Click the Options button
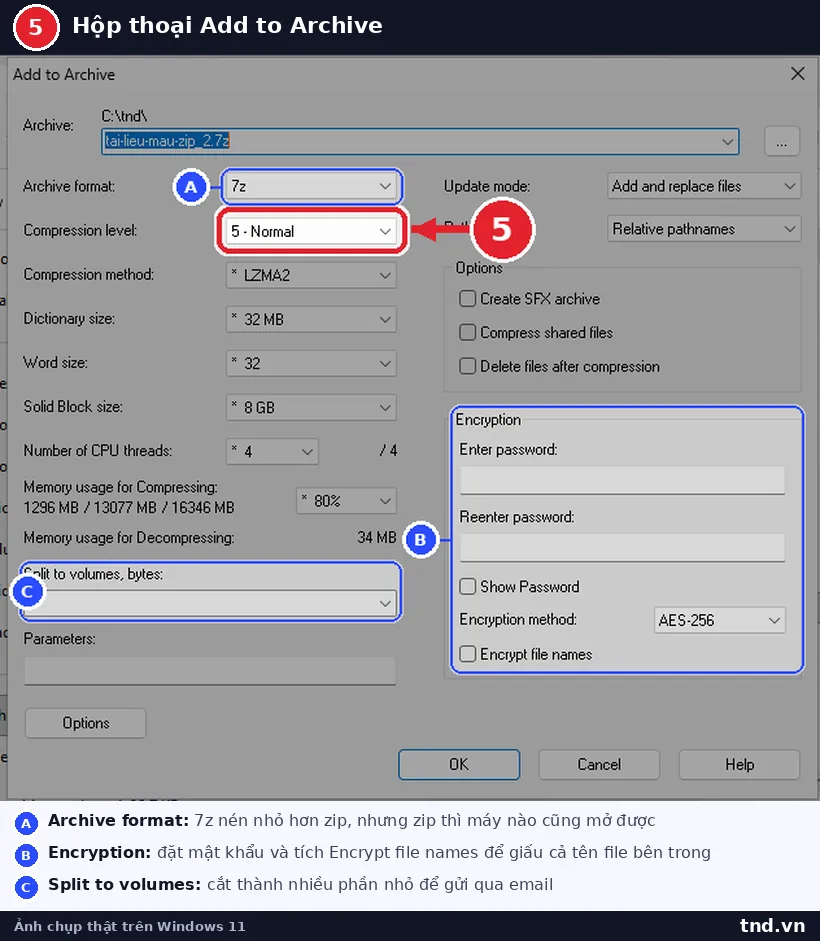Viewport: 820px width, 941px height. (85, 723)
